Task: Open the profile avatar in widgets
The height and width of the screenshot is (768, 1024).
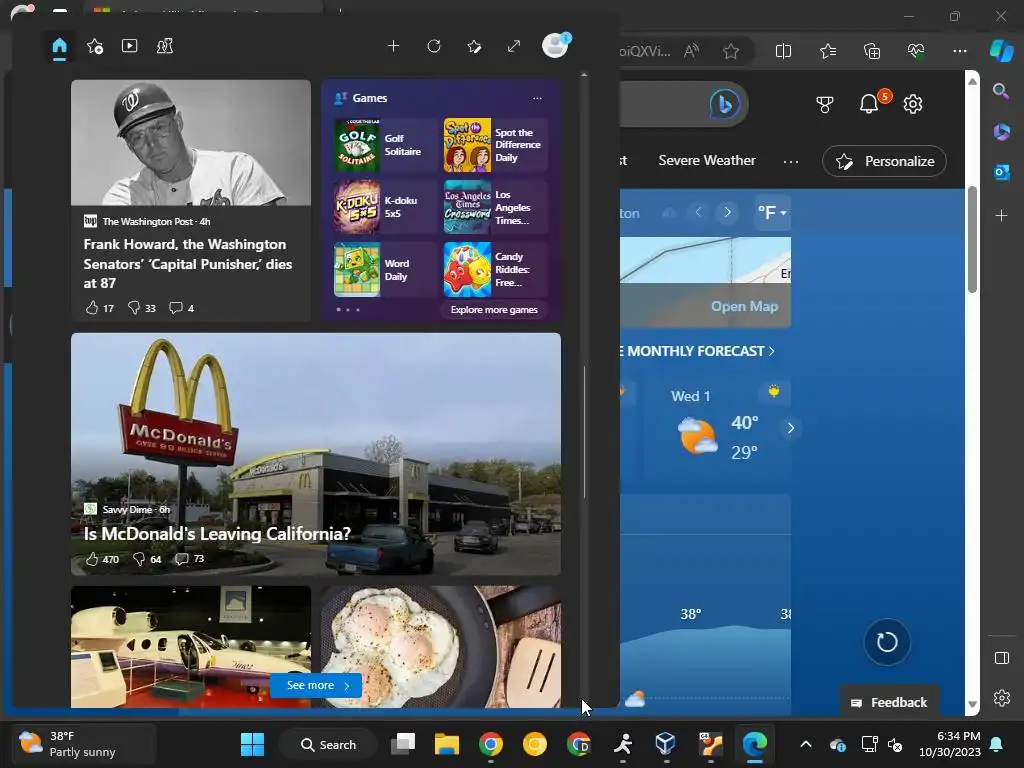Action: click(x=556, y=45)
